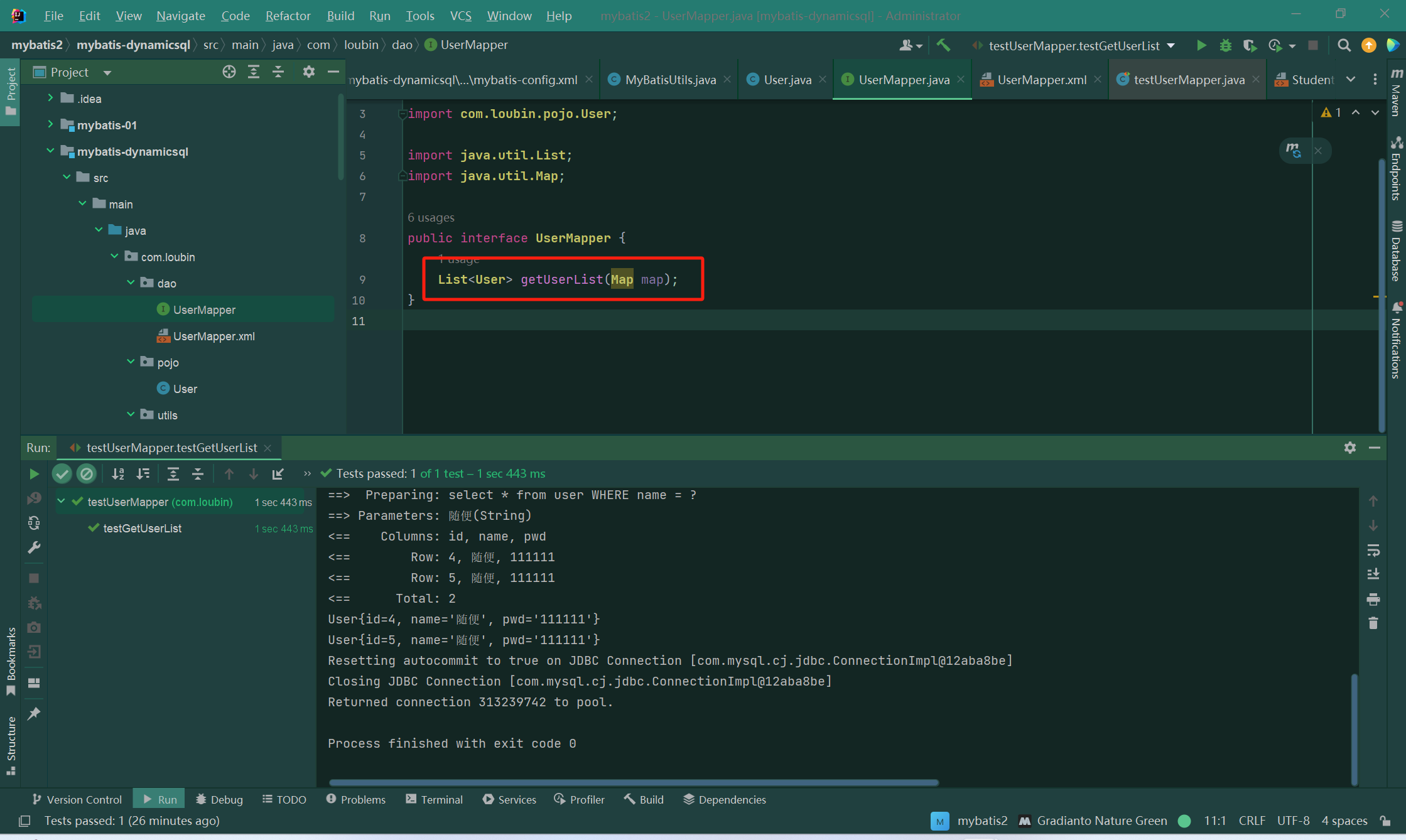Toggle show passed tests checkmark
This screenshot has height=840, width=1406.
tap(62, 474)
